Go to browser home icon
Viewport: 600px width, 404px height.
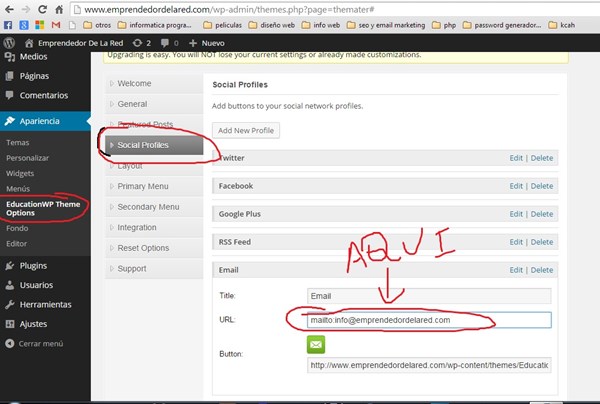tap(59, 9)
